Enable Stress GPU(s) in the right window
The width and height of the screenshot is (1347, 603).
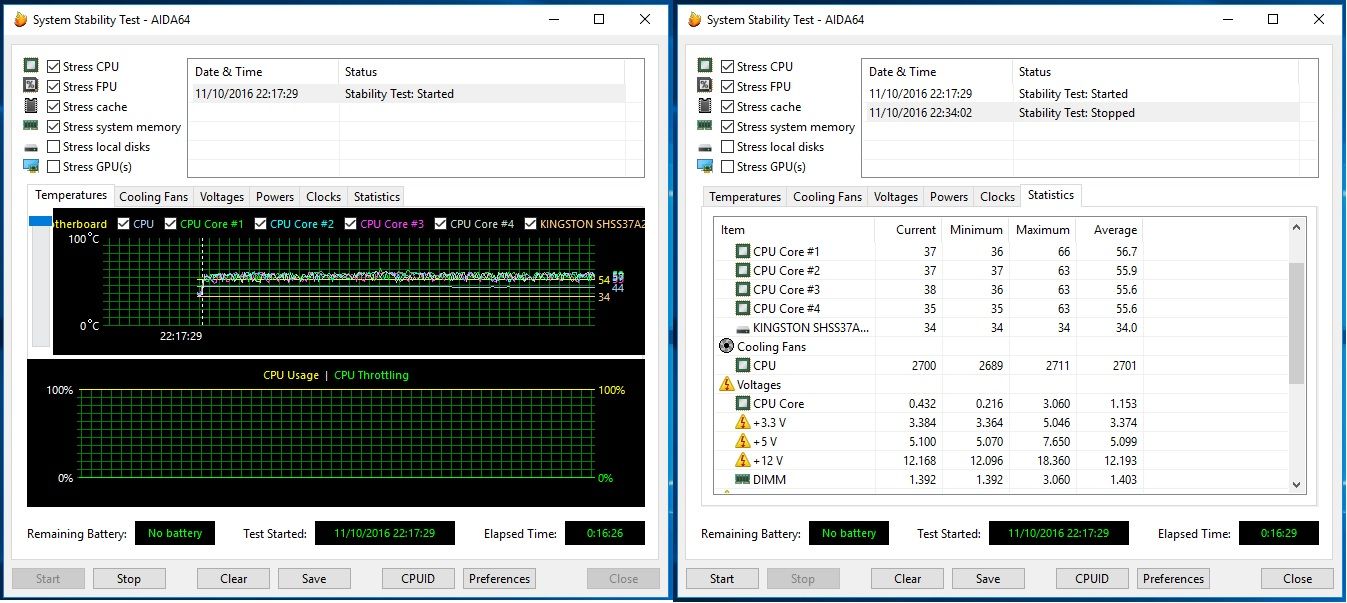pyautogui.click(x=728, y=167)
